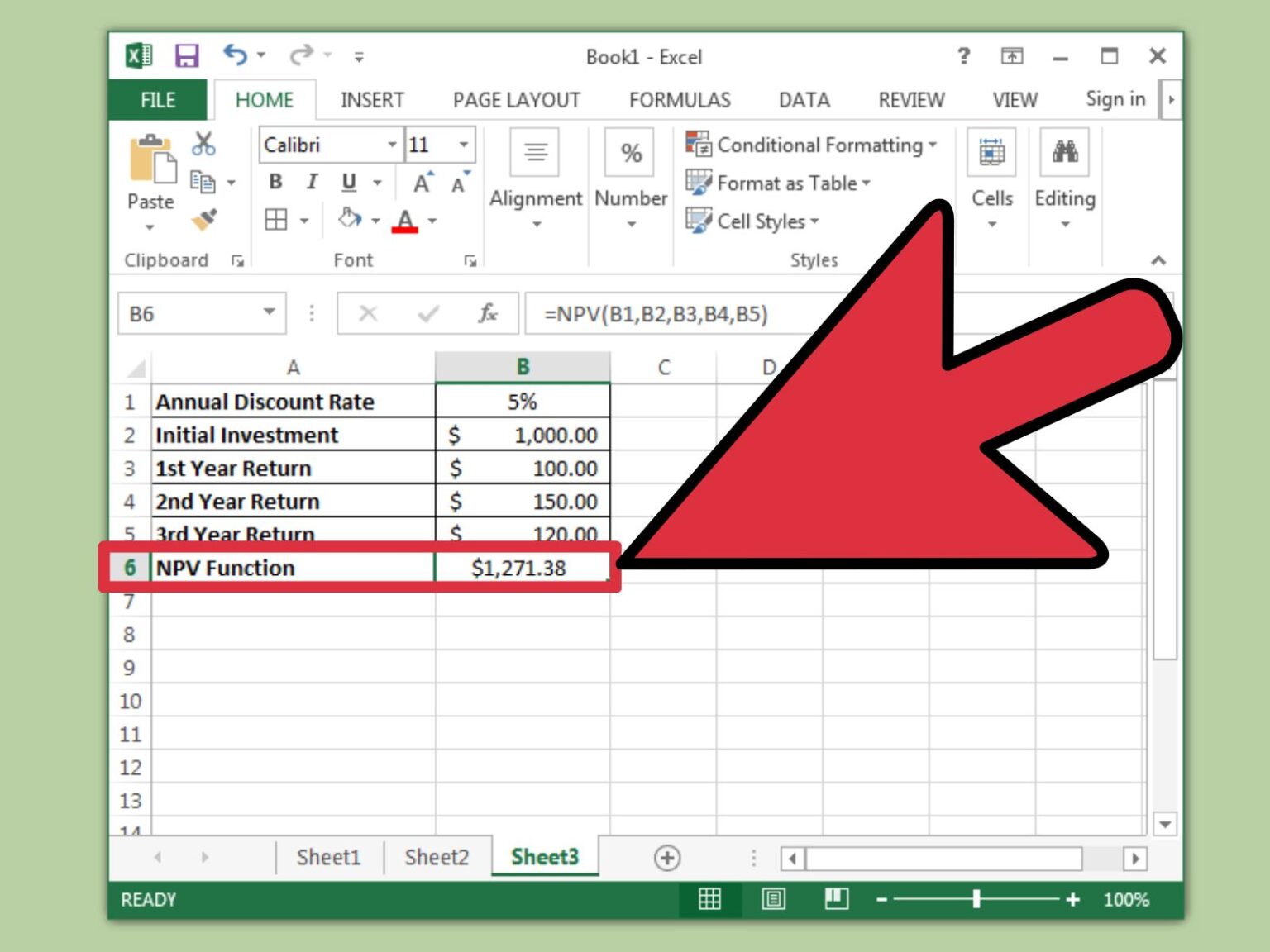Expand the Undo history dropdown
The height and width of the screenshot is (952, 1270).
(x=263, y=56)
